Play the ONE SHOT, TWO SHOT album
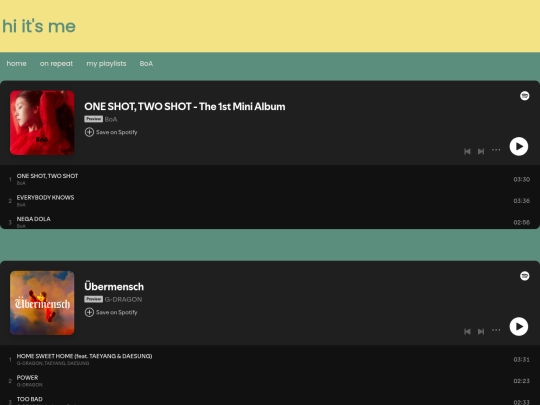Image resolution: width=540 pixels, height=405 pixels. pyautogui.click(x=519, y=146)
